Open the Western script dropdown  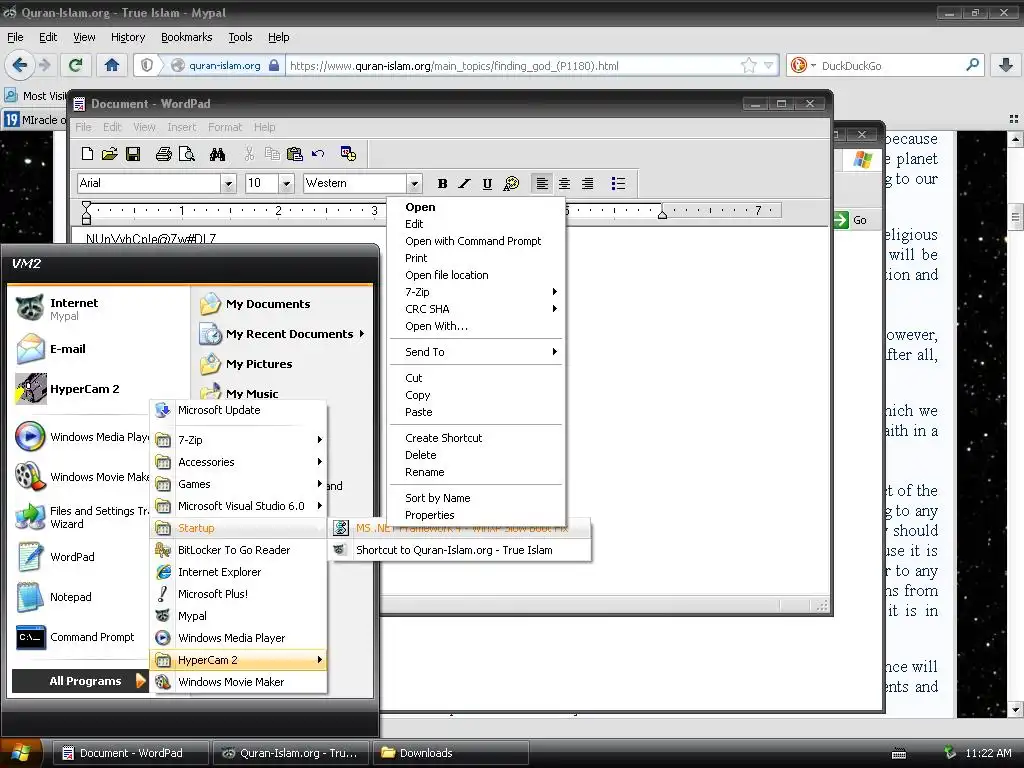point(414,184)
